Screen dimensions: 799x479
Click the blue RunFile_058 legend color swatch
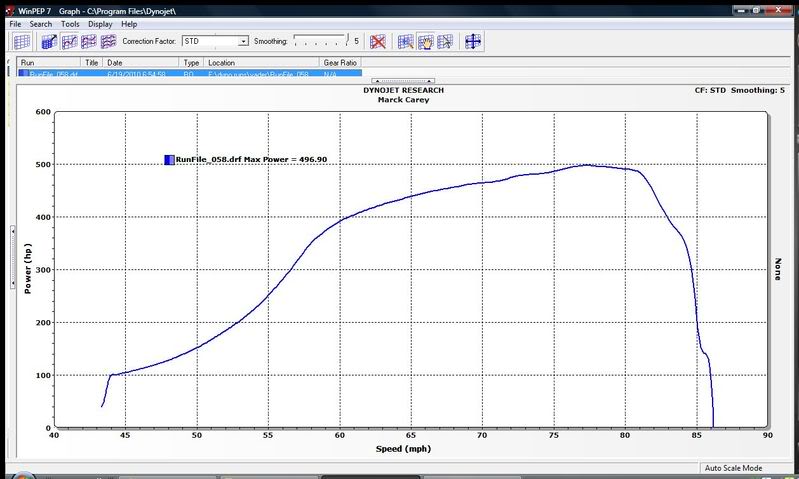point(169,159)
